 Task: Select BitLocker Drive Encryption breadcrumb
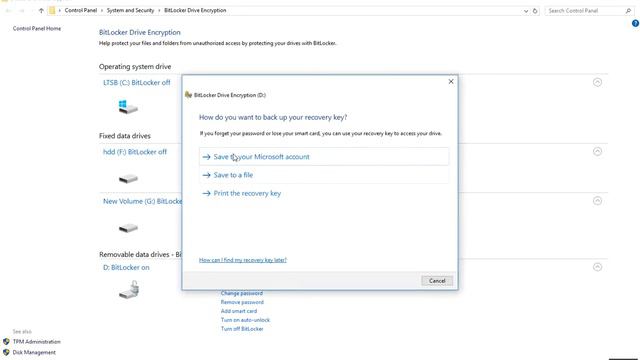(195, 11)
